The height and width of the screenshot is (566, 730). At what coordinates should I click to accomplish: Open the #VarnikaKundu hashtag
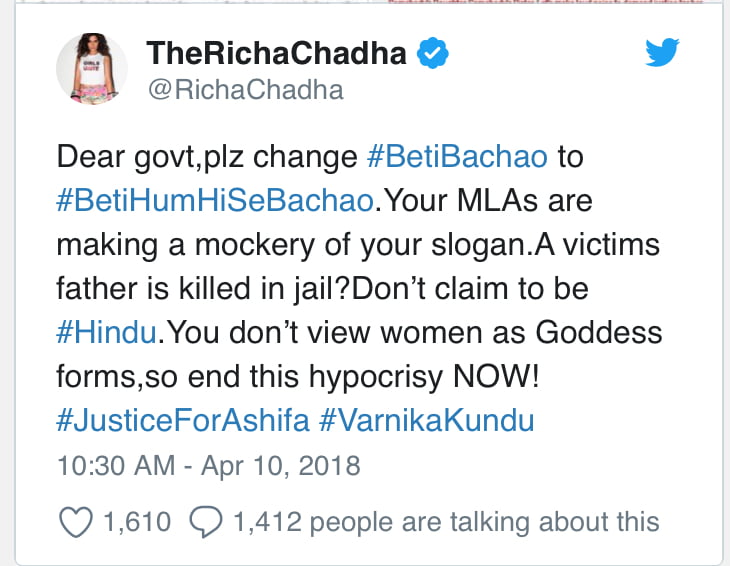(427, 420)
